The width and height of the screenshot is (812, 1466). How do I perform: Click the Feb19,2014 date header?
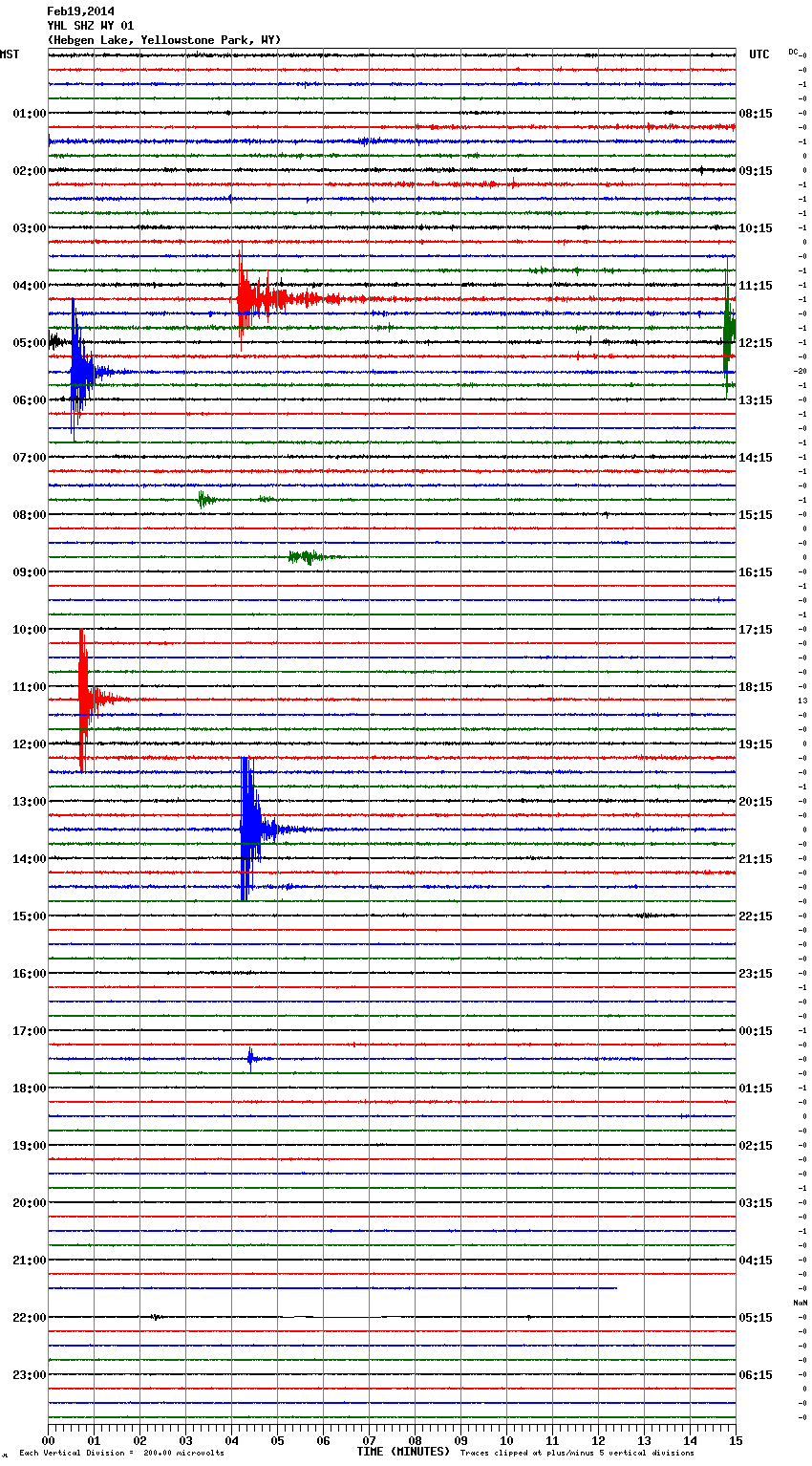[x=80, y=11]
